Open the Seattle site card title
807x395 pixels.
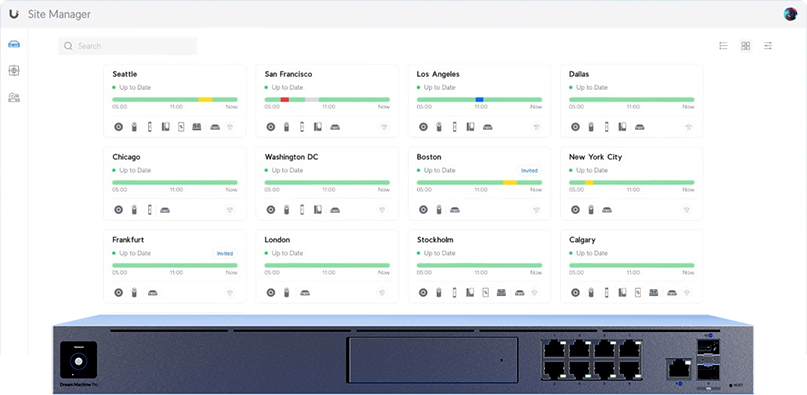point(125,74)
